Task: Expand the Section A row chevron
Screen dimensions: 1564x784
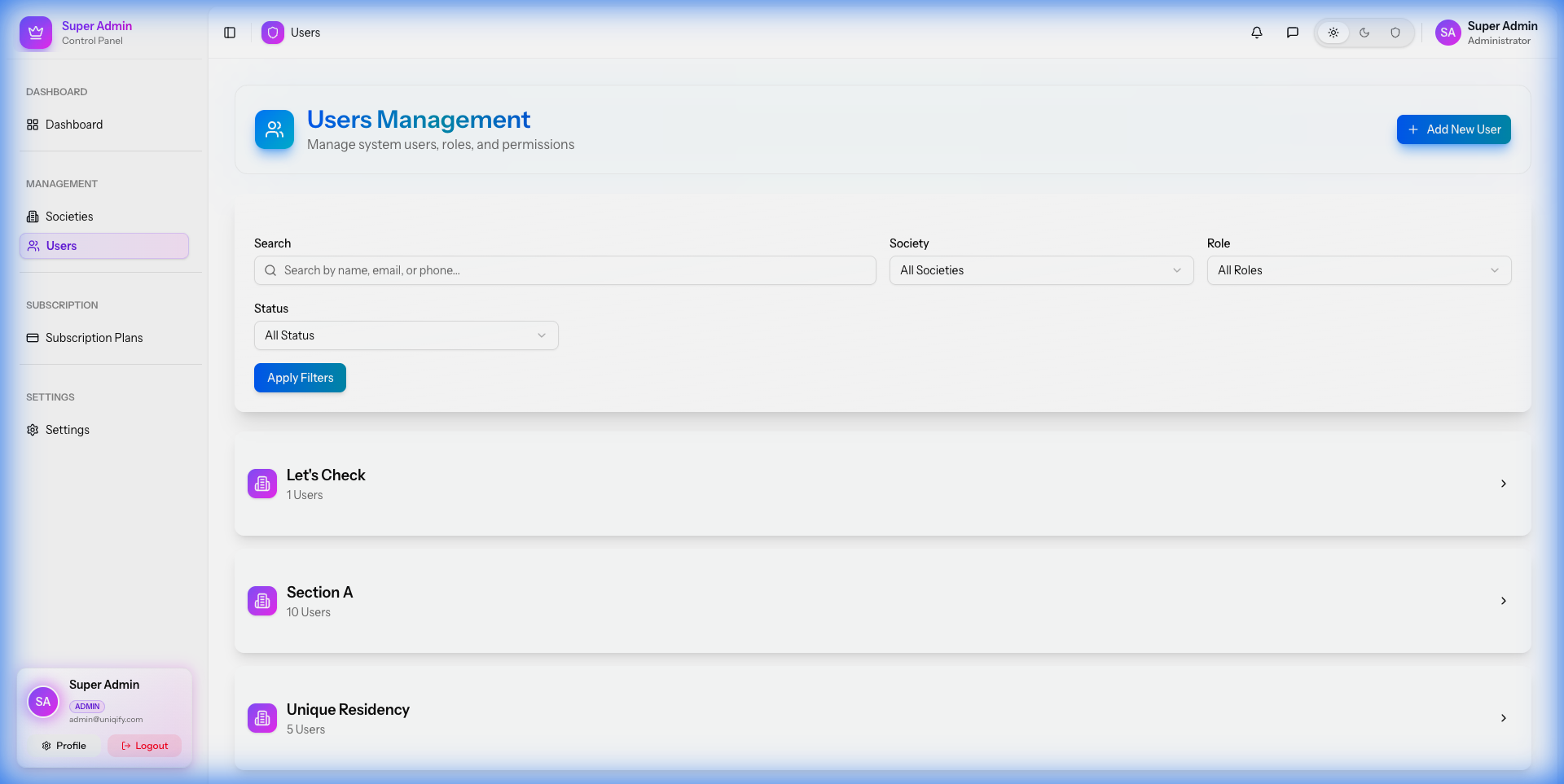Action: 1504,601
